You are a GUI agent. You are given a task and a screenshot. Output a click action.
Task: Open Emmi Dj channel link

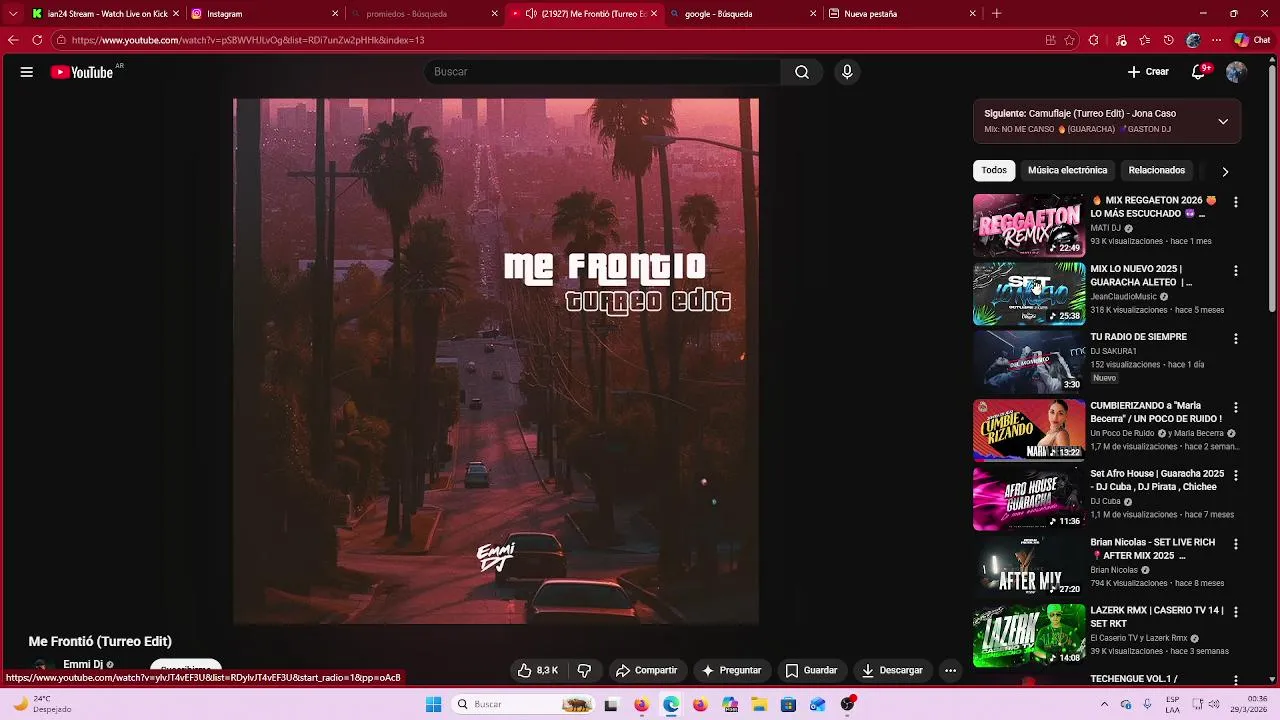coord(83,665)
